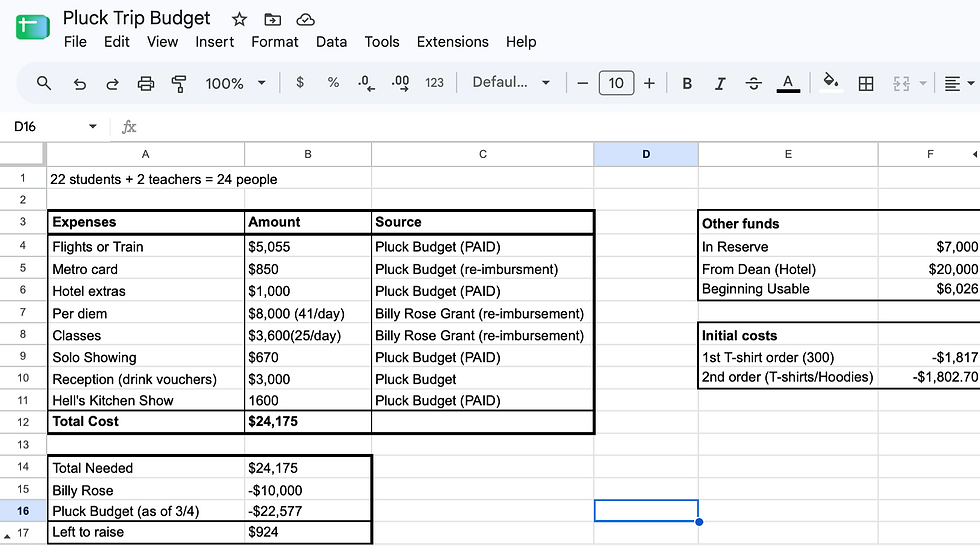Select cell 'Flights or Train'
This screenshot has height=546, width=980.
pyautogui.click(x=146, y=247)
